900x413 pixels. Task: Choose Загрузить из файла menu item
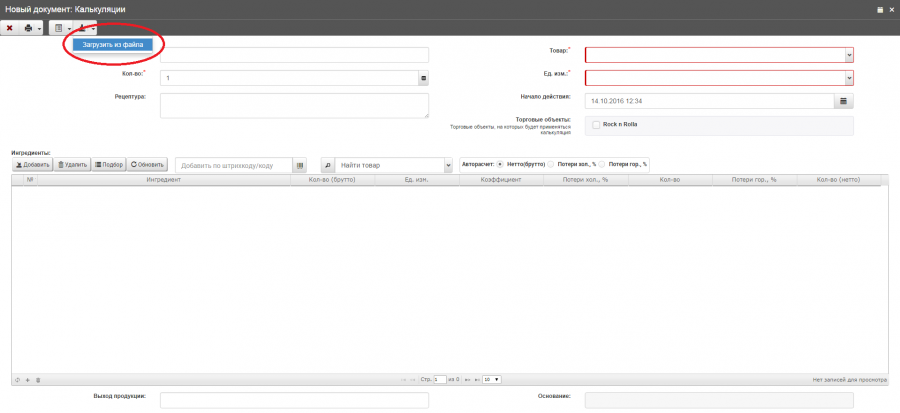[x=112, y=45]
